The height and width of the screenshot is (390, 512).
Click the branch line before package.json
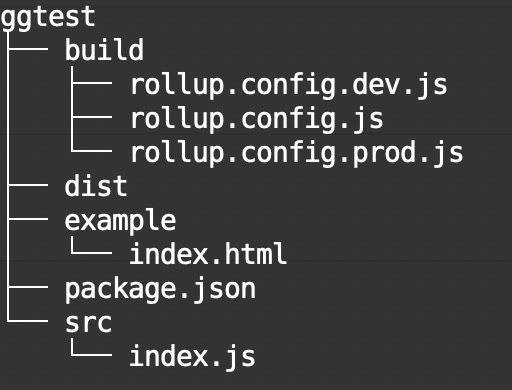point(28,287)
